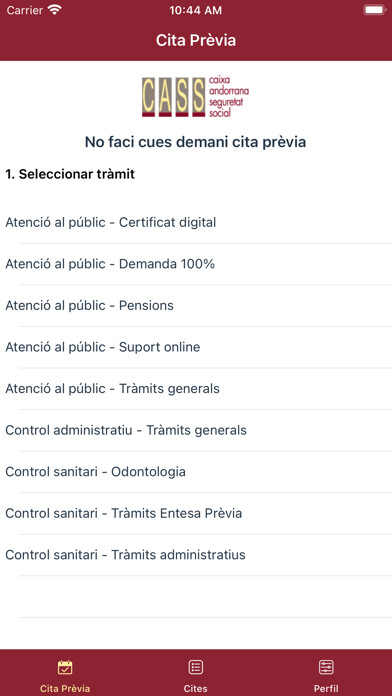This screenshot has height=696, width=392.
Task: Select Control administratiu - Tràmits generals
Action: coord(196,431)
